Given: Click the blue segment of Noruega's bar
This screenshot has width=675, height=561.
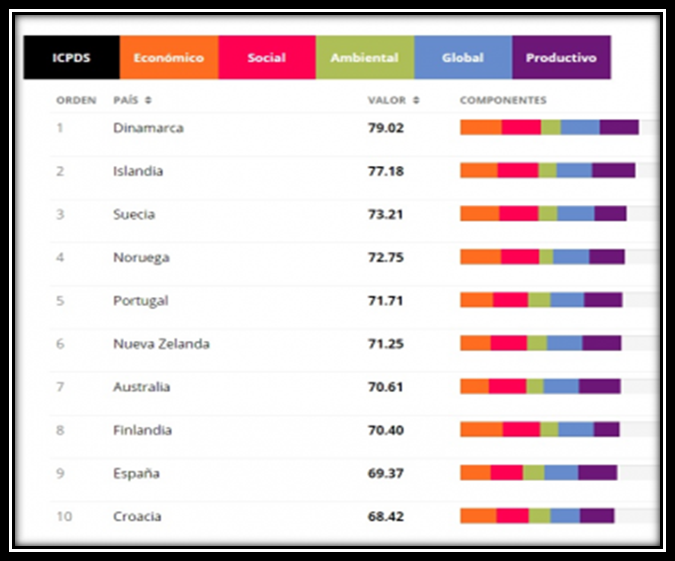Looking at the screenshot, I should tap(570, 257).
